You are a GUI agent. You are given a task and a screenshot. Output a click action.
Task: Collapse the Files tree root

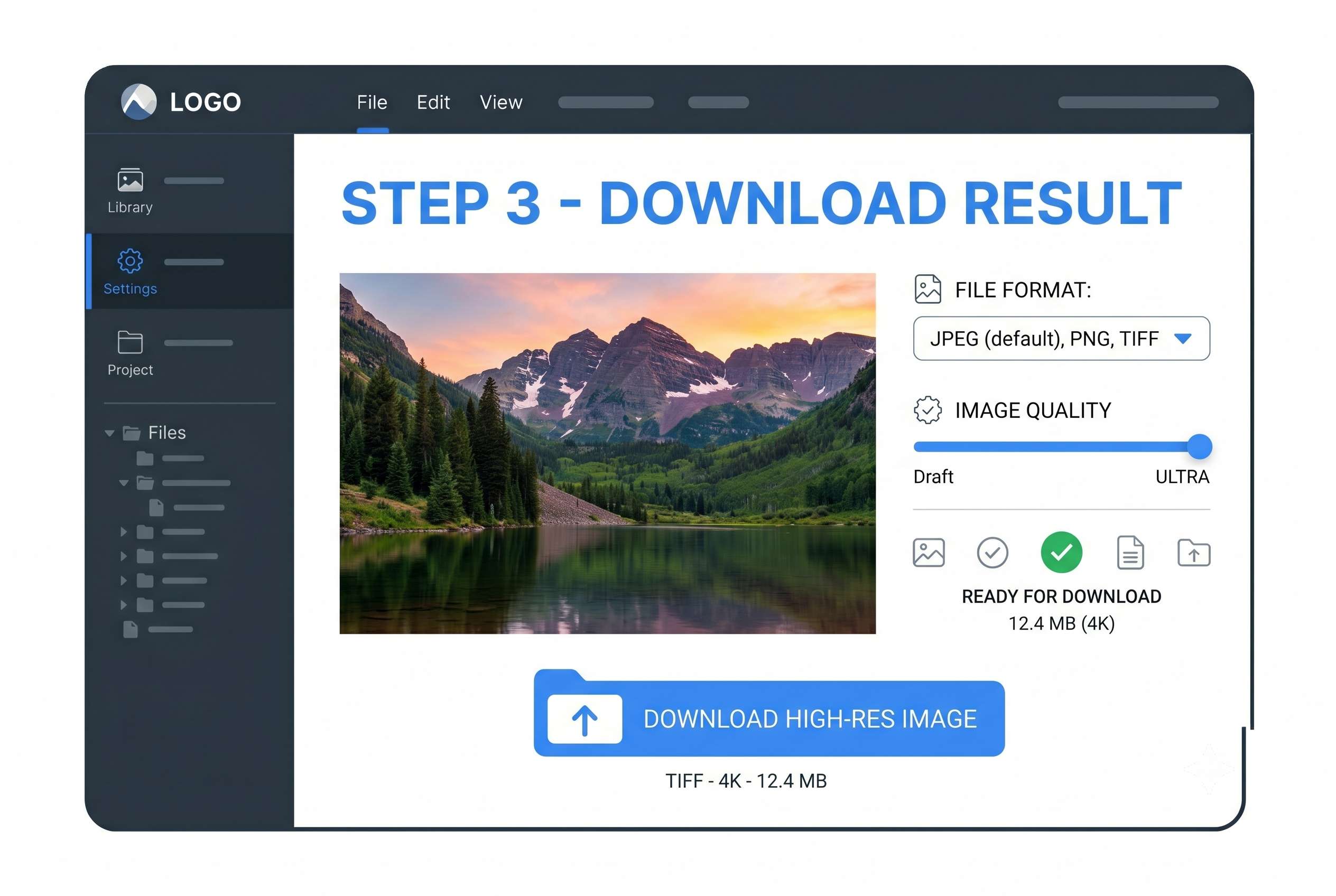tap(109, 433)
